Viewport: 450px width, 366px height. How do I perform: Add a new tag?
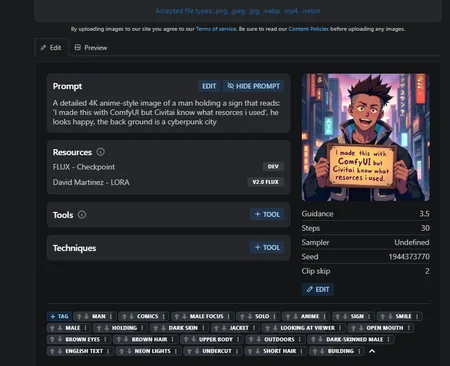(59, 316)
